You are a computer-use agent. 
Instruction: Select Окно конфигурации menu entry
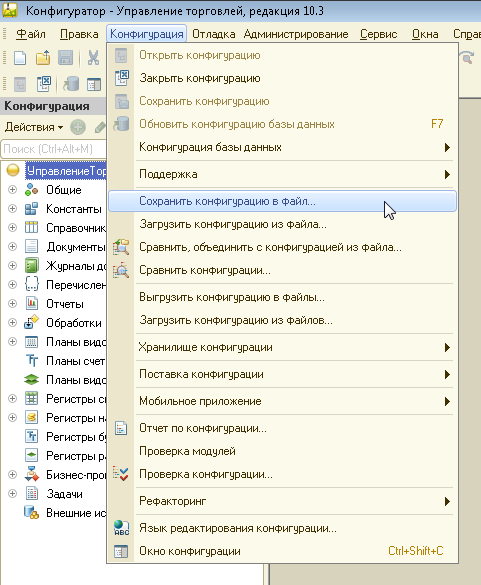point(282,551)
